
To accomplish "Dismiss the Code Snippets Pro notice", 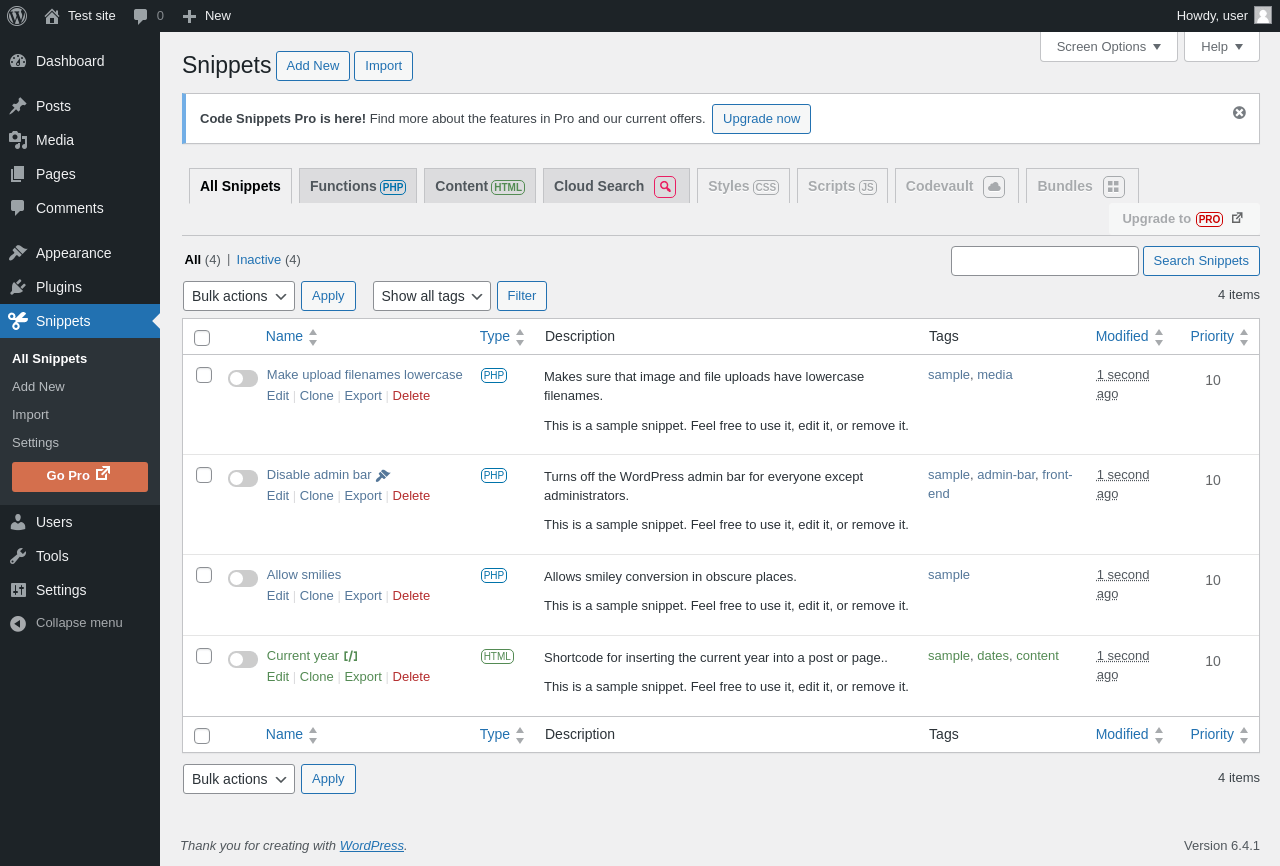I will click(1239, 113).
